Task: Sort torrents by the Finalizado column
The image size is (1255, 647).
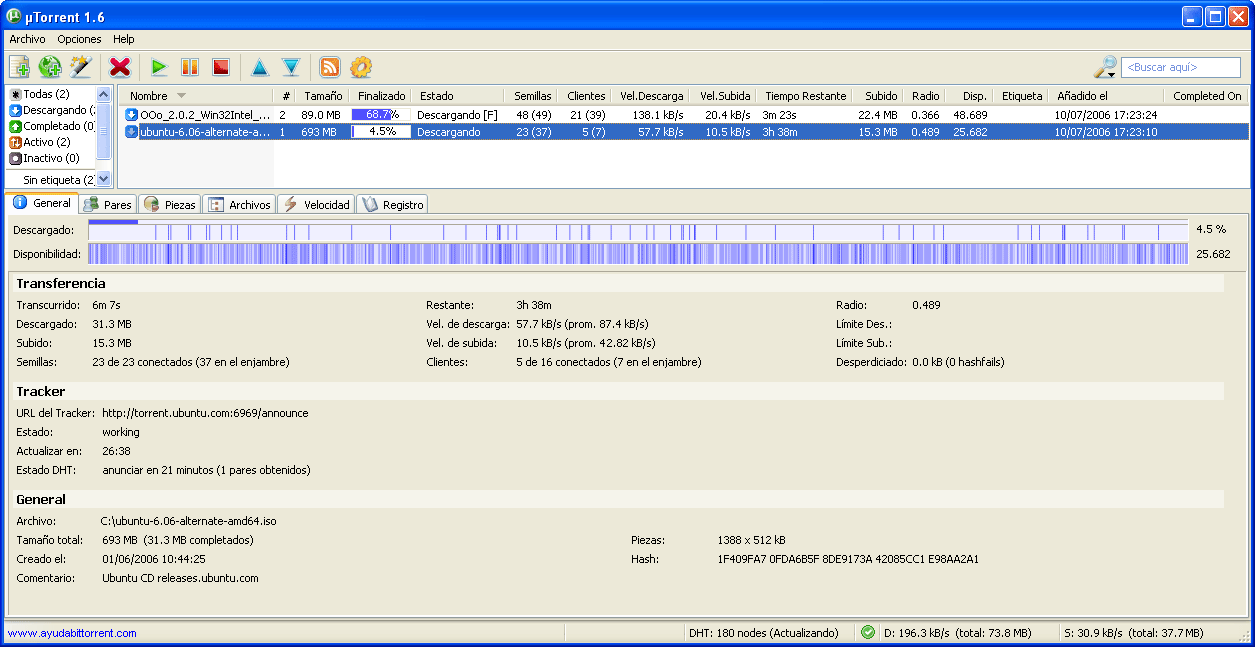Action: pos(379,96)
